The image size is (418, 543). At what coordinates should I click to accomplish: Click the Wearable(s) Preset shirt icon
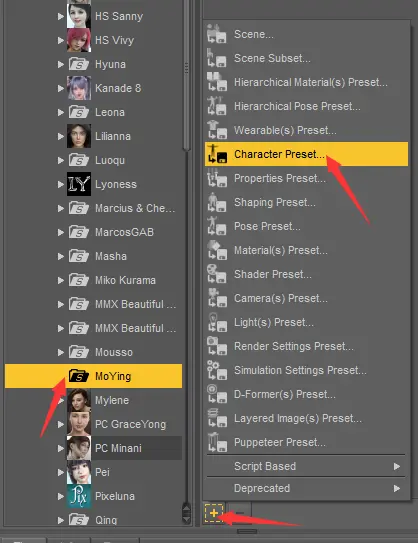(x=216, y=130)
